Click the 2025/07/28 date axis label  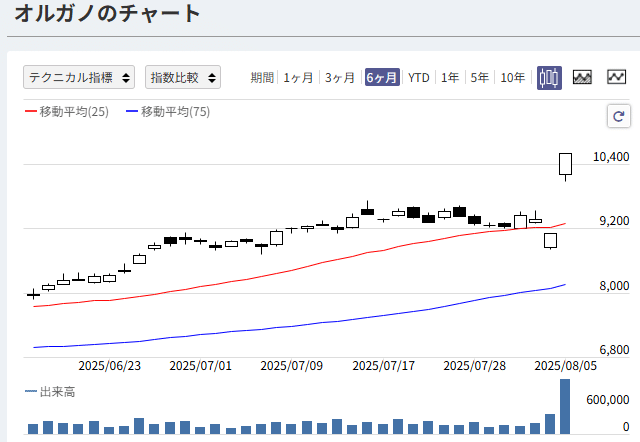click(475, 366)
